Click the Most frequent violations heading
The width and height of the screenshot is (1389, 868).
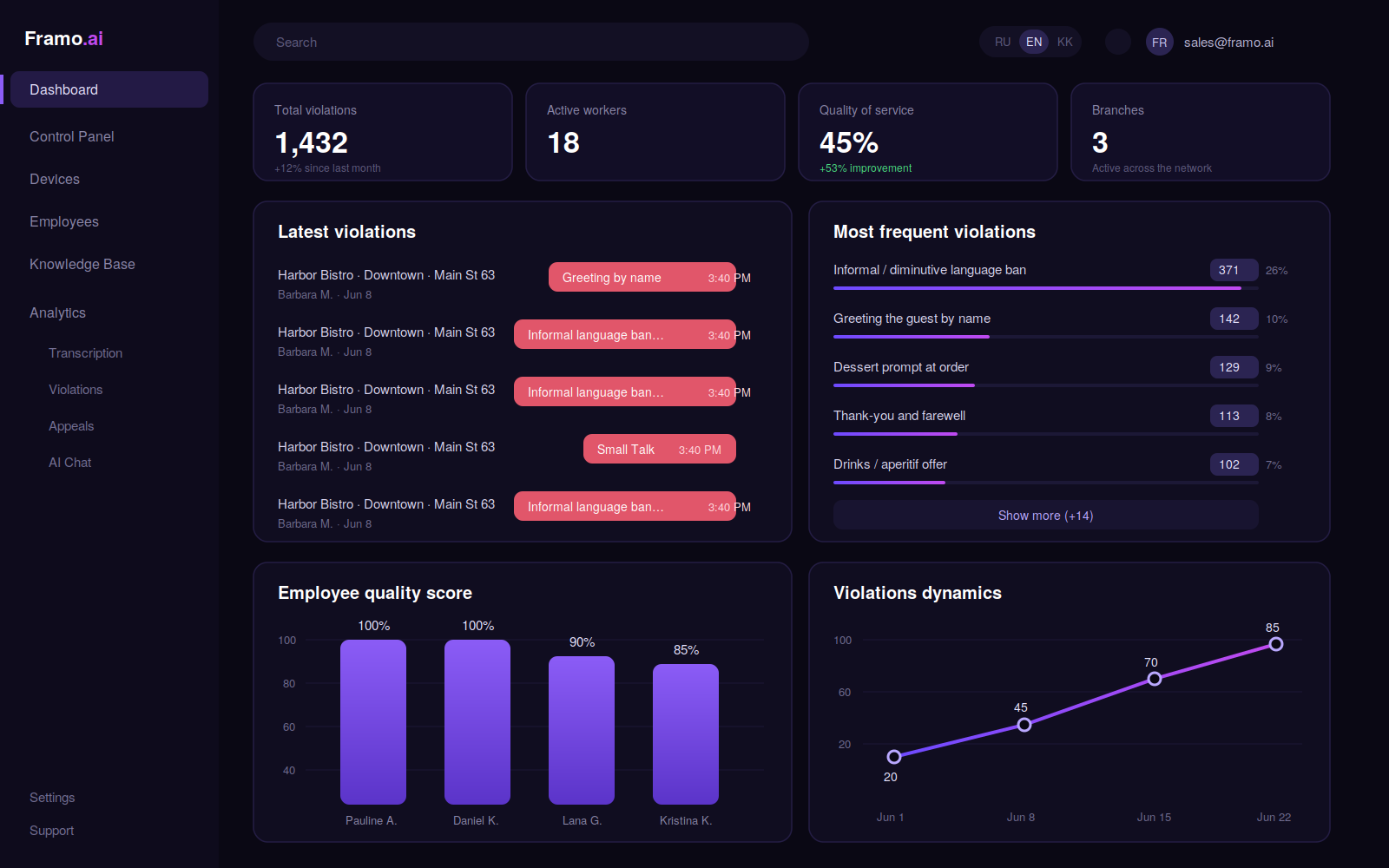pyautogui.click(x=934, y=232)
